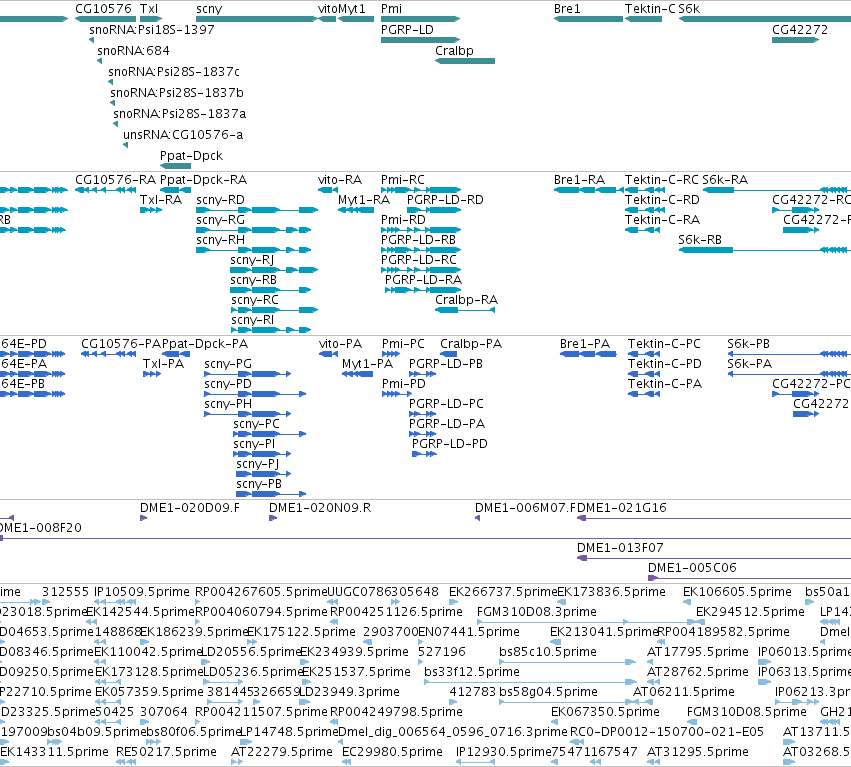851x767 pixels.
Task: Select the bs85c10.5prime EST label
Action: tap(548, 652)
